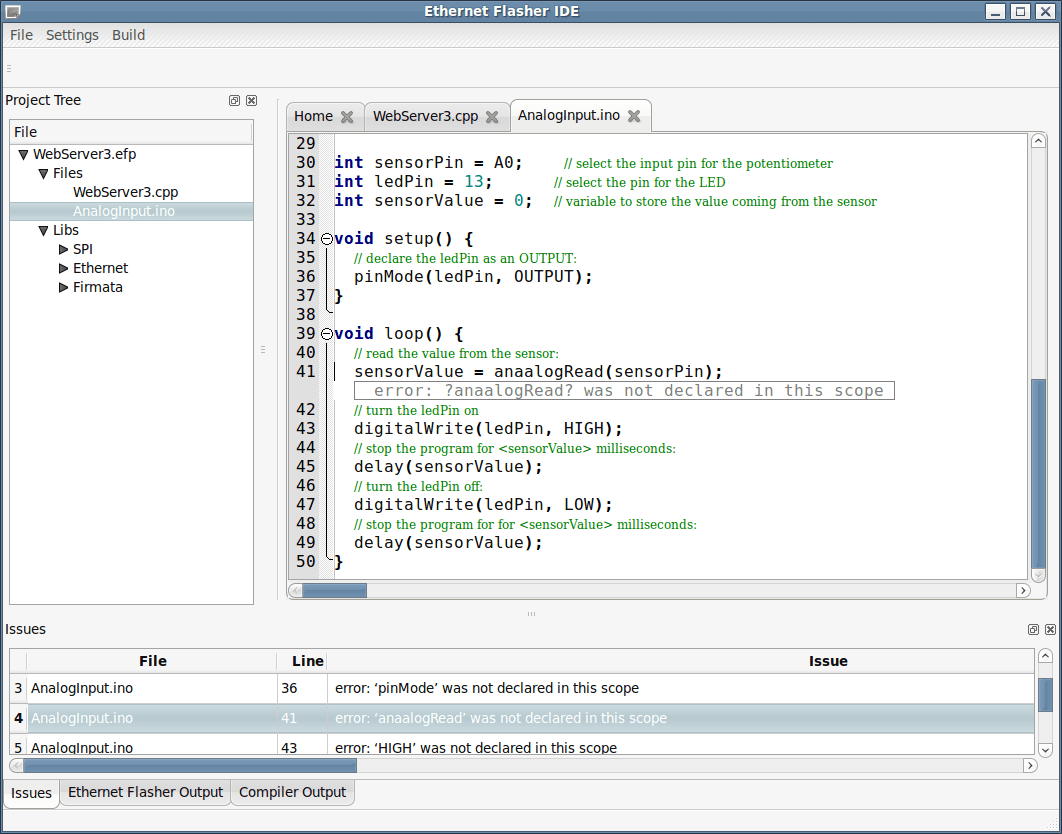Close the Issues panel with its X icon
The width and height of the screenshot is (1062, 834).
[1049, 629]
